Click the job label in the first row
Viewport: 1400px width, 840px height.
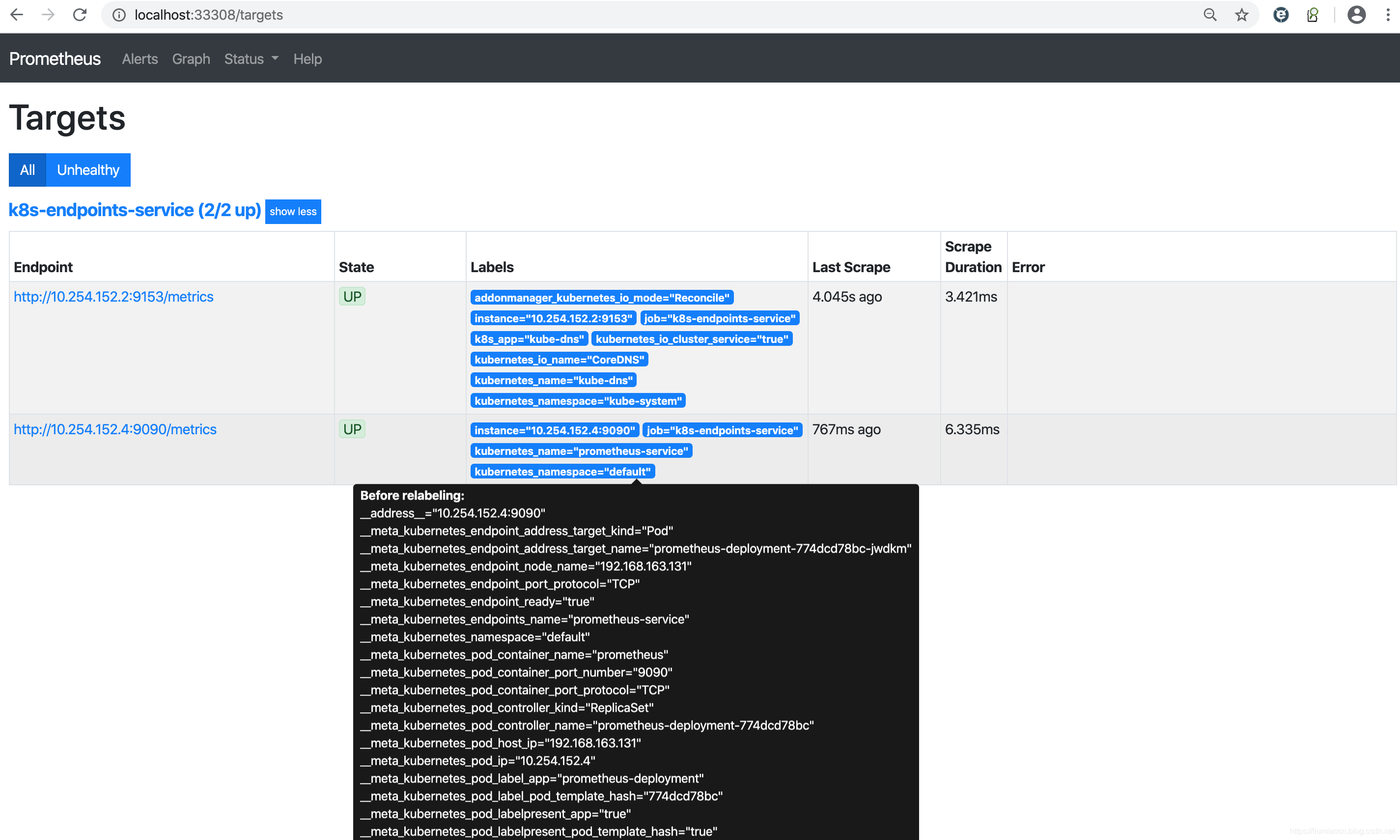click(720, 318)
